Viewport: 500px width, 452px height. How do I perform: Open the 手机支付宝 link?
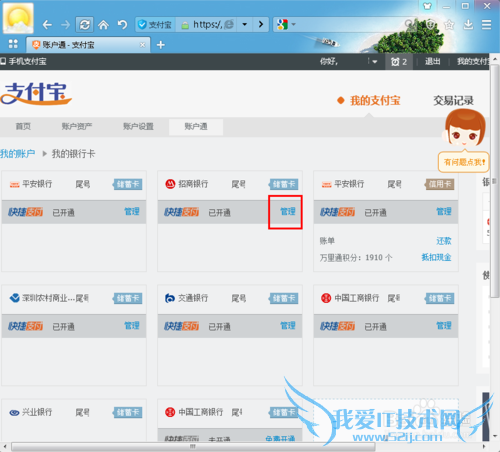(23, 61)
